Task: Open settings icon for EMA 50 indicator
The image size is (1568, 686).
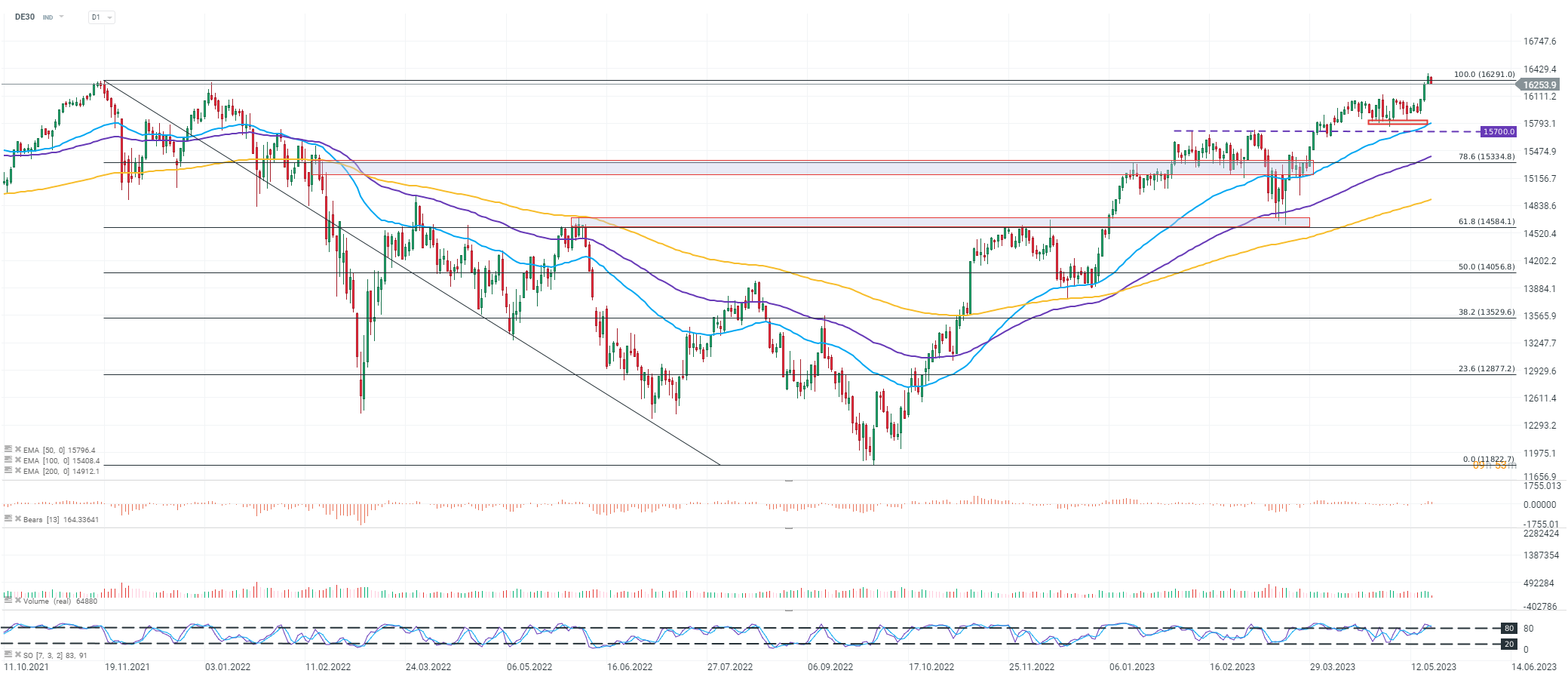Action: click(8, 449)
